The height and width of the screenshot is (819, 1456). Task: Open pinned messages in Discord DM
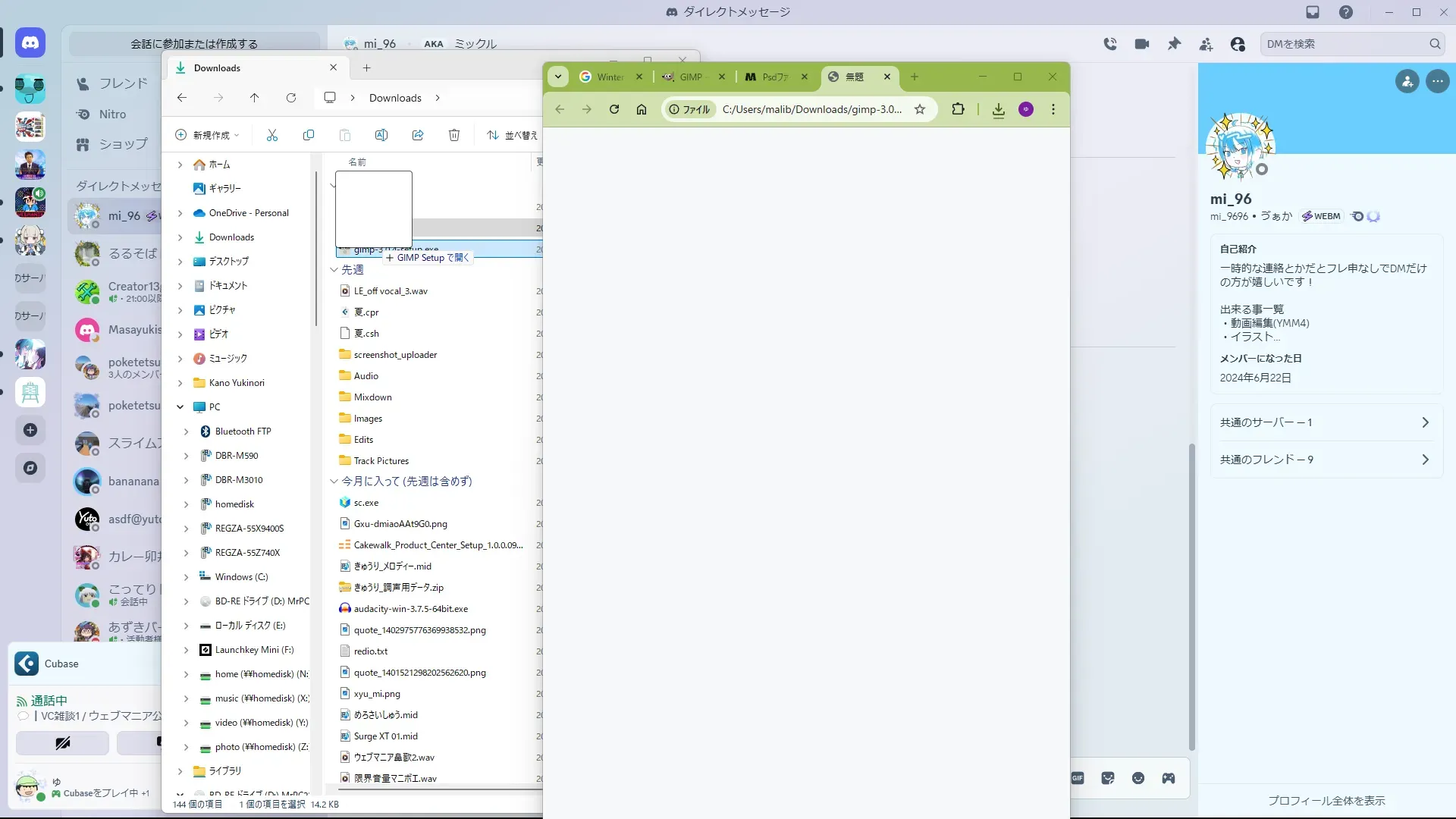(x=1174, y=44)
